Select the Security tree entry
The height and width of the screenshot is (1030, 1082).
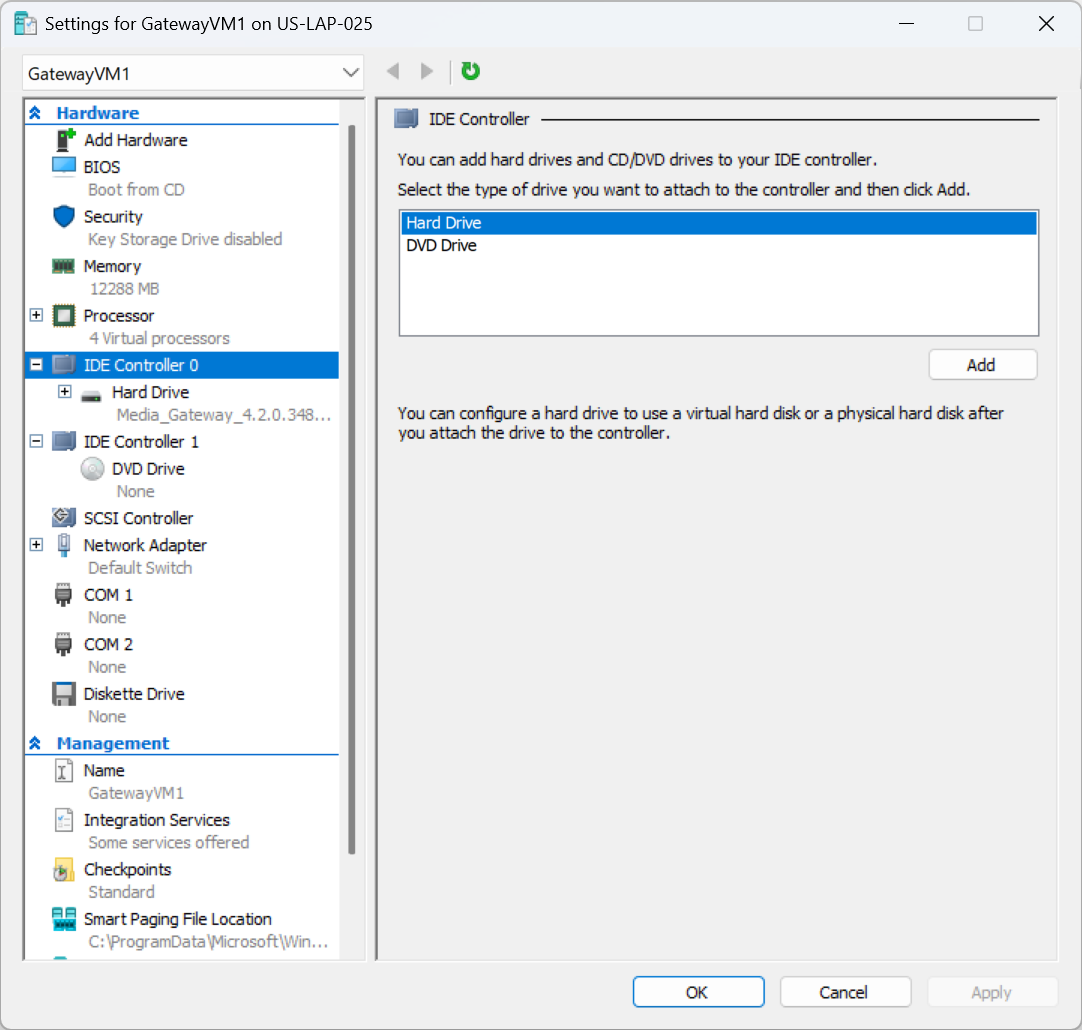[113, 217]
